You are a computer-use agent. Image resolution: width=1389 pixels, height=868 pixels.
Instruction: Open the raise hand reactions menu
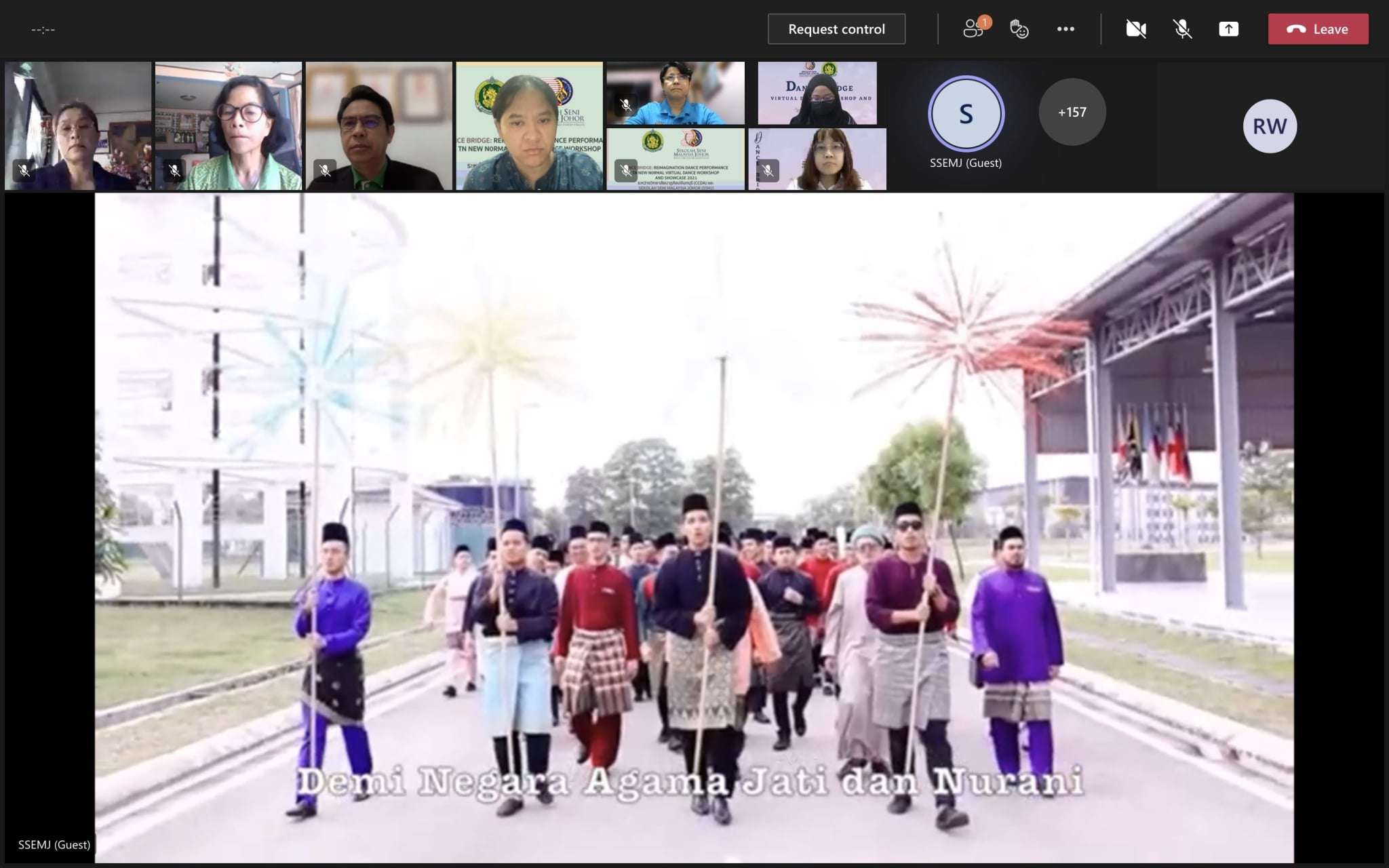tap(1019, 29)
